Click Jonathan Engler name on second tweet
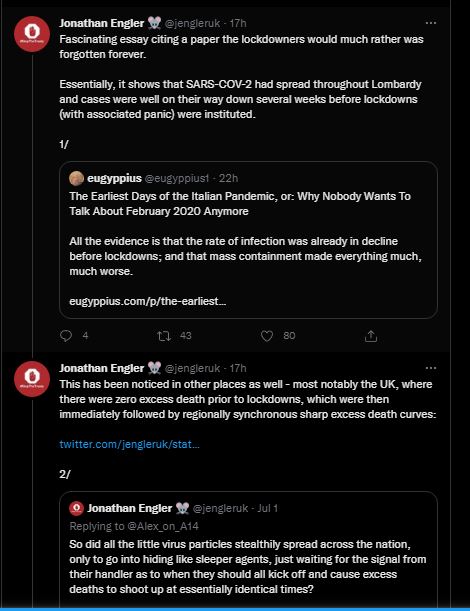The width and height of the screenshot is (470, 611). pos(102,368)
